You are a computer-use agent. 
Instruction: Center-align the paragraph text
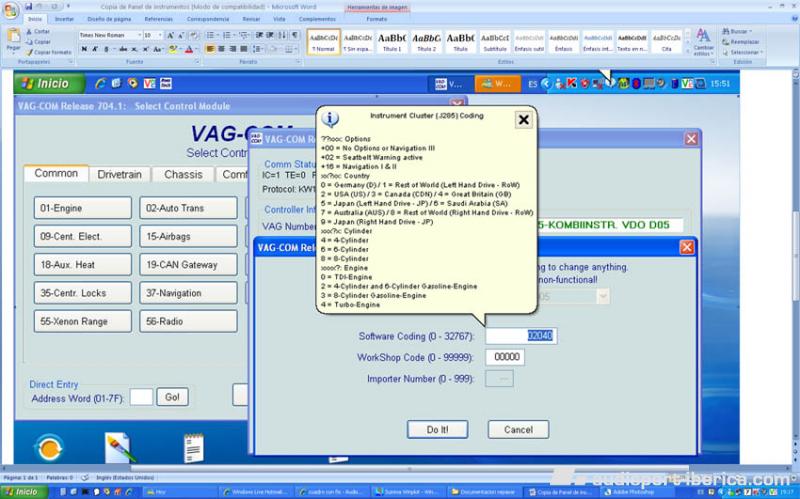coord(221,49)
